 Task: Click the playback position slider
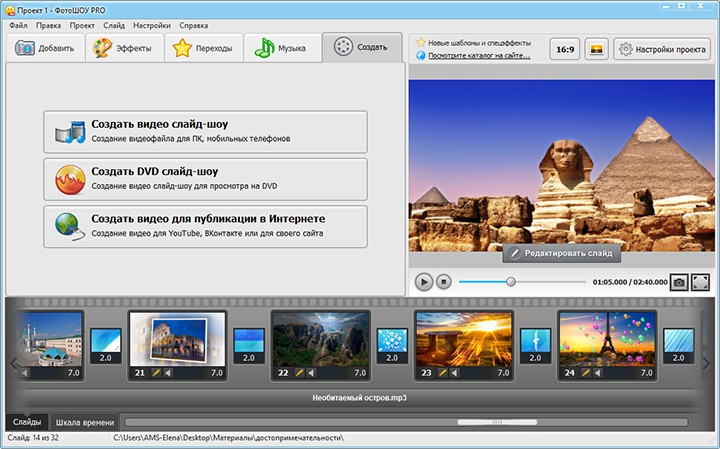pos(511,282)
